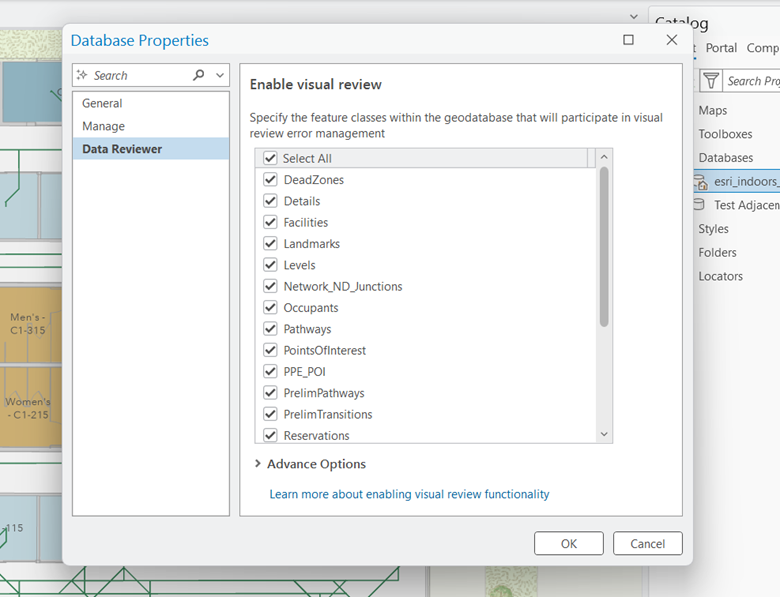
Task: Expand Advance Options section
Action: coord(258,464)
